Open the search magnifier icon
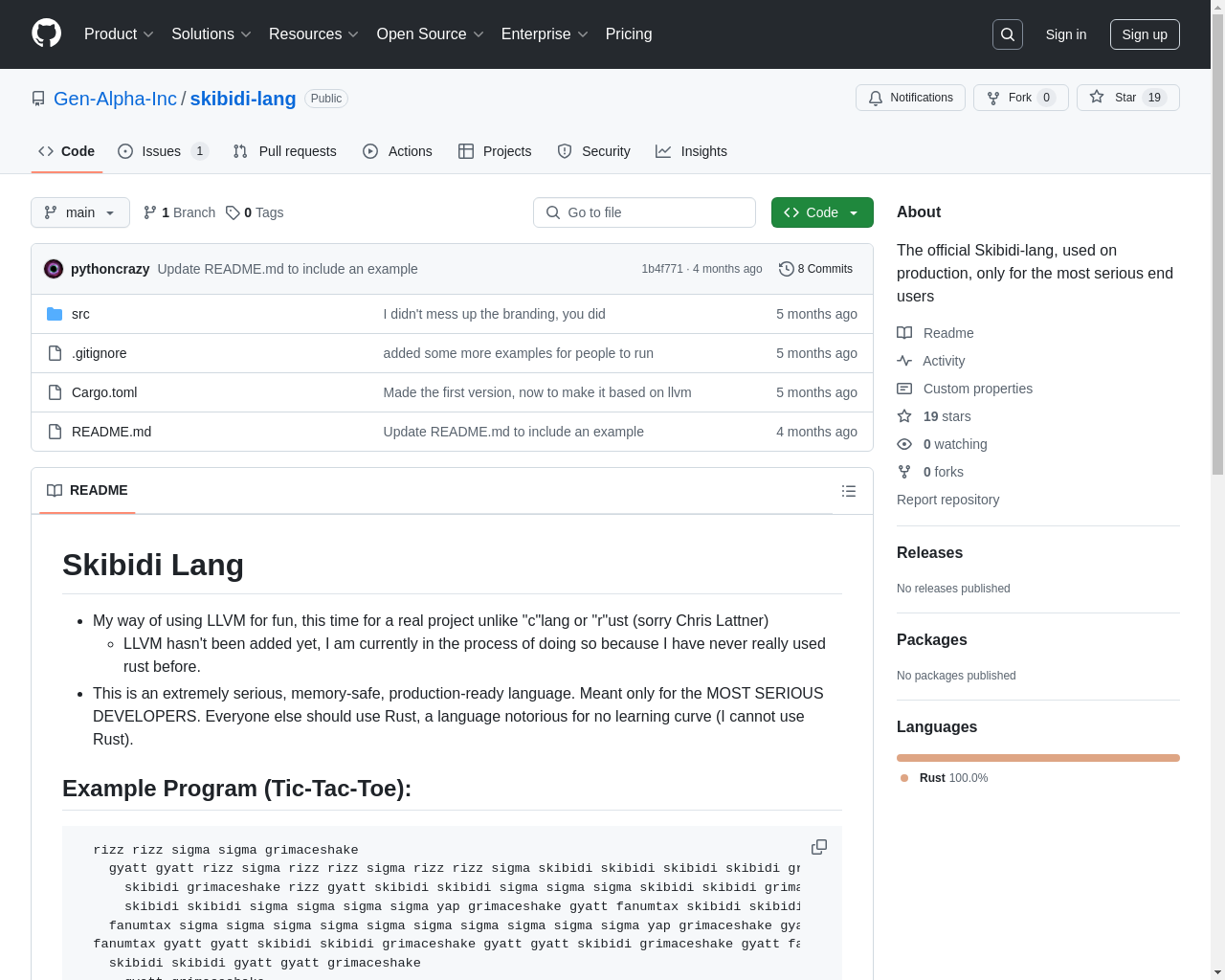This screenshot has height=980, width=1225. pos(1008,34)
